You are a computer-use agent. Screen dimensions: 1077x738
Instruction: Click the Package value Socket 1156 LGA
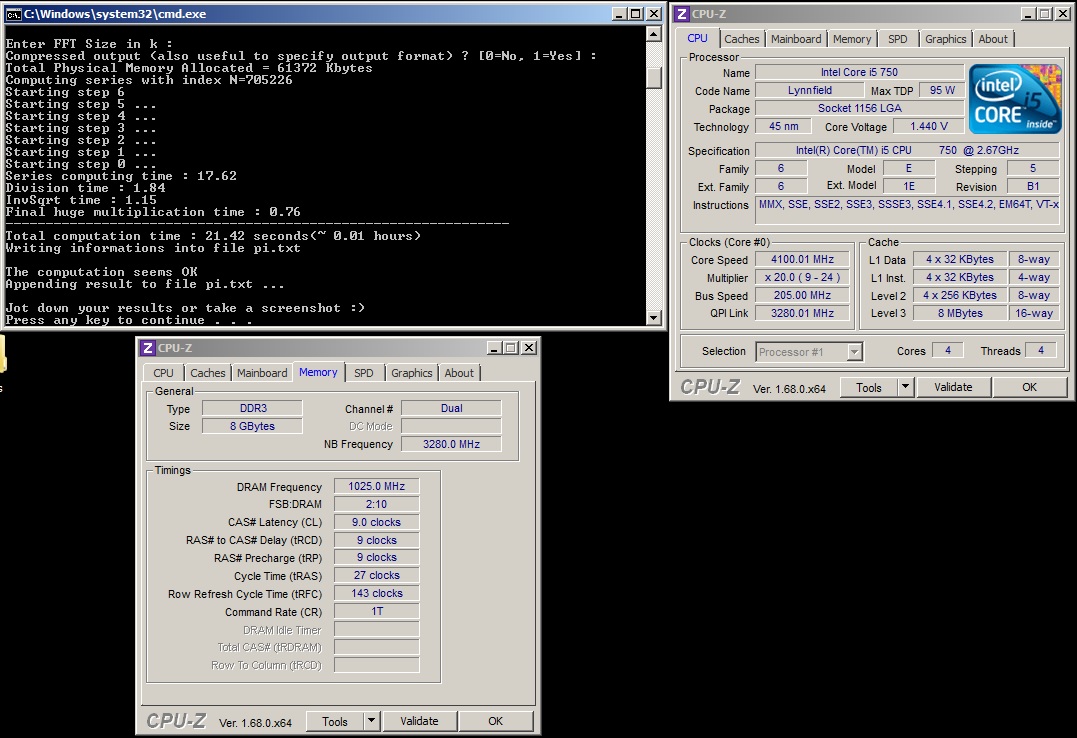coord(859,108)
